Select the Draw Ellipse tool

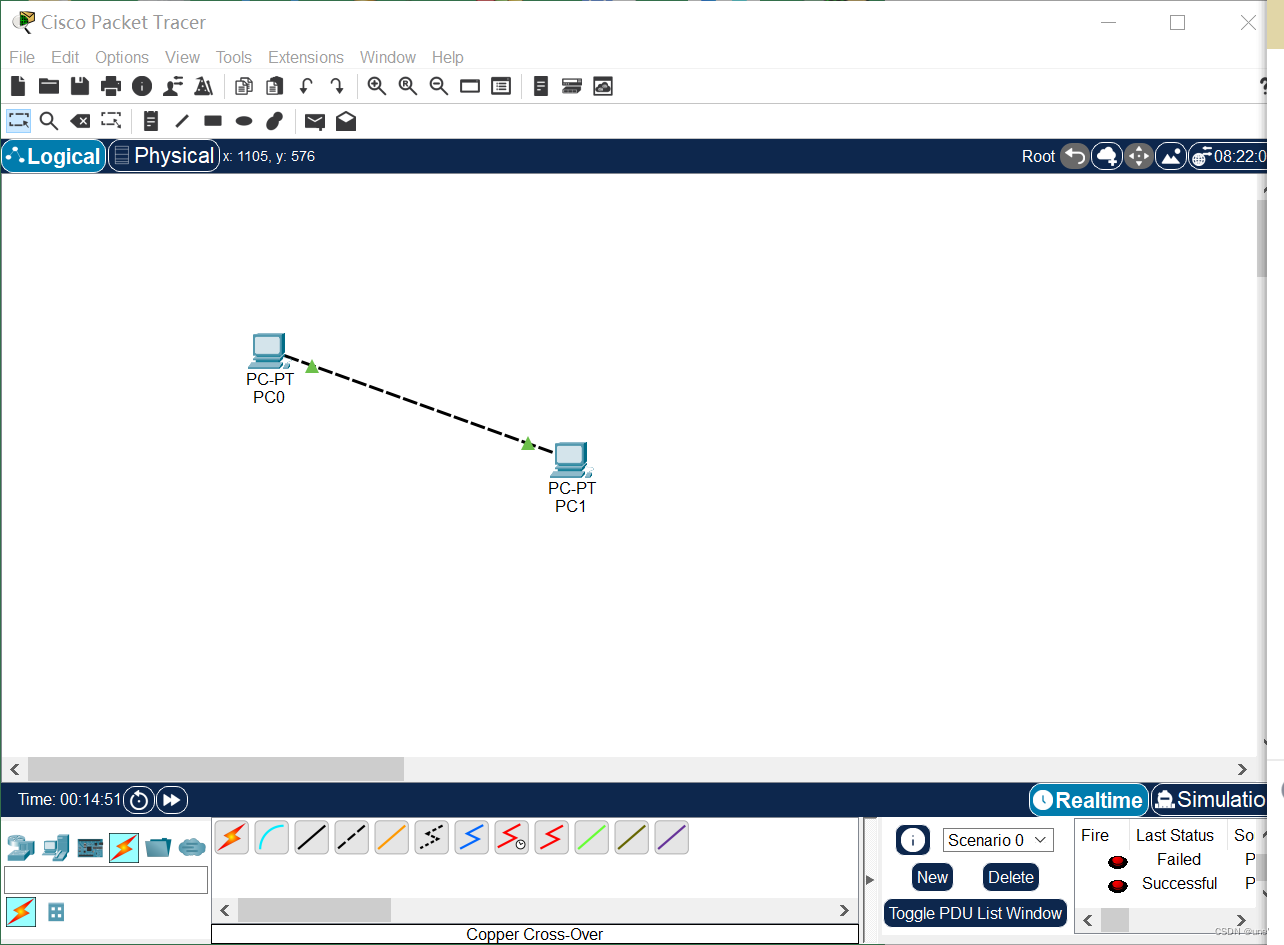click(244, 121)
